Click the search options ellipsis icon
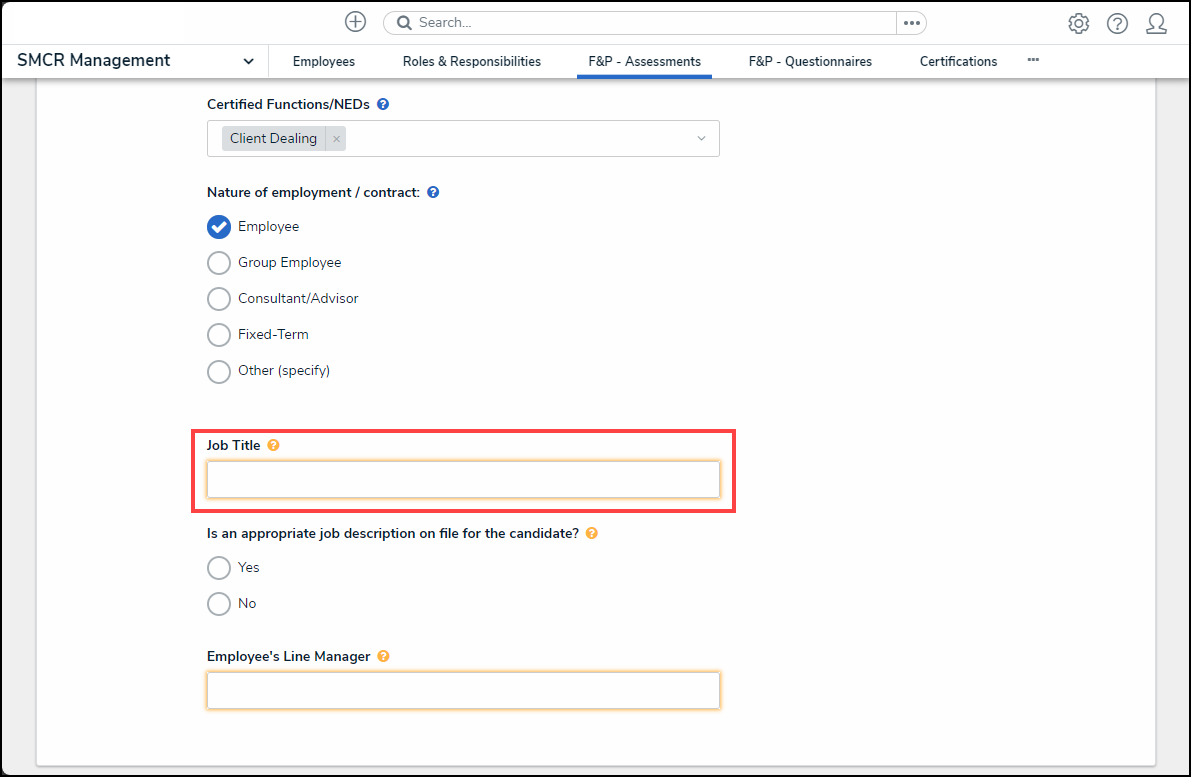1191x777 pixels. click(x=911, y=22)
